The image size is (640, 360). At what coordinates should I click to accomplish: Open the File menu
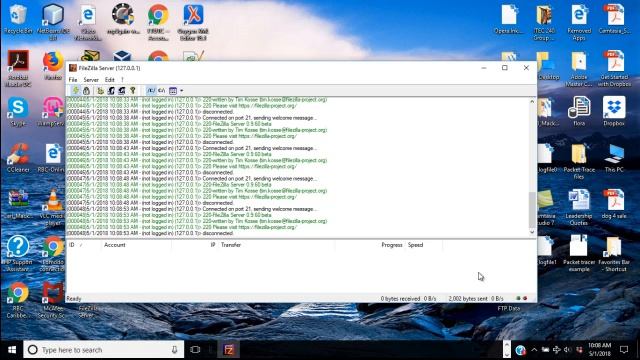pyautogui.click(x=73, y=80)
